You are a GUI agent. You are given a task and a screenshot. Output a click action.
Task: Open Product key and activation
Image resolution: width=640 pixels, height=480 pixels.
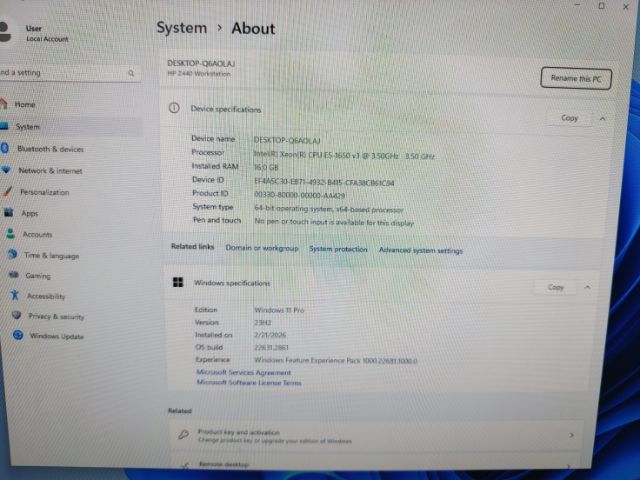point(376,436)
